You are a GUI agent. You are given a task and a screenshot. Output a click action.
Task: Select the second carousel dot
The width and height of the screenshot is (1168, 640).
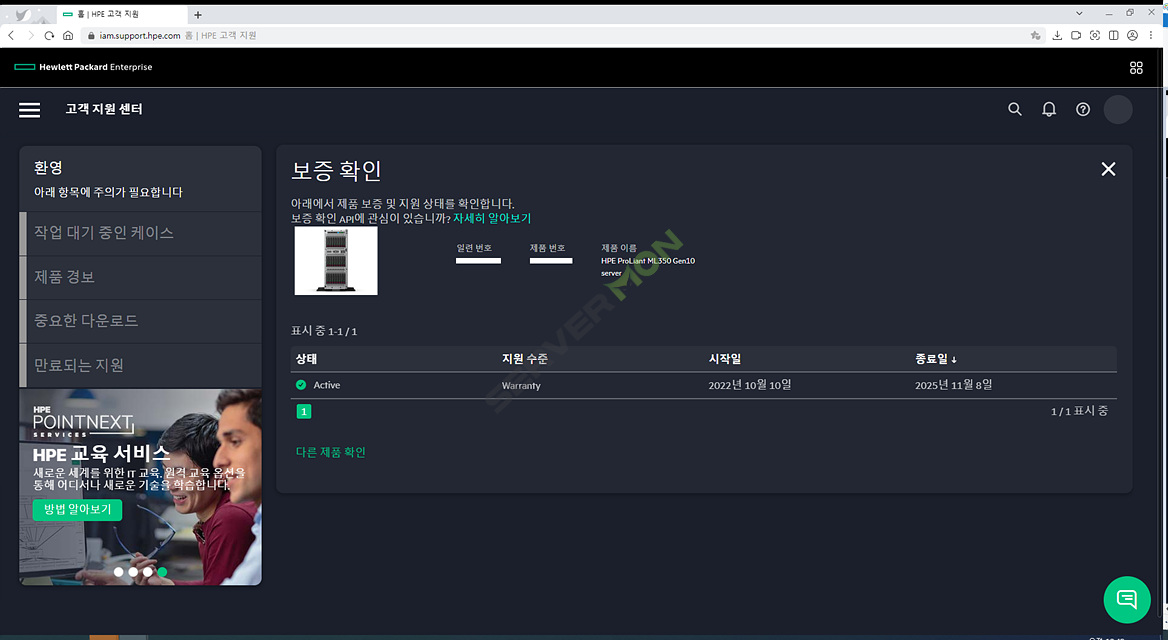point(133,572)
